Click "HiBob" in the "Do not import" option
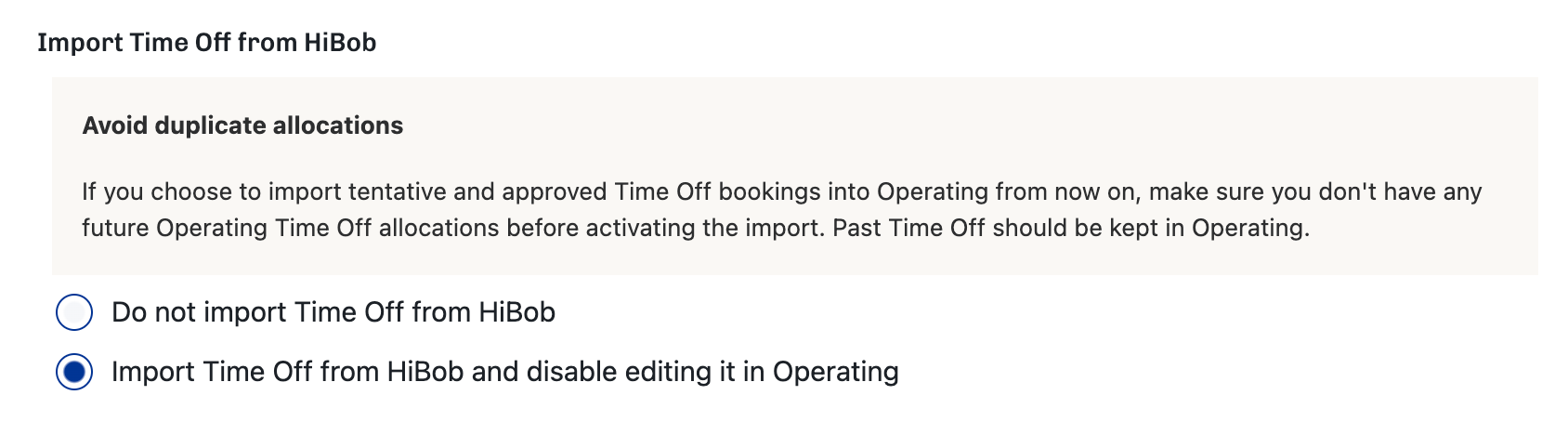This screenshot has height=448, width=1568. [516, 312]
